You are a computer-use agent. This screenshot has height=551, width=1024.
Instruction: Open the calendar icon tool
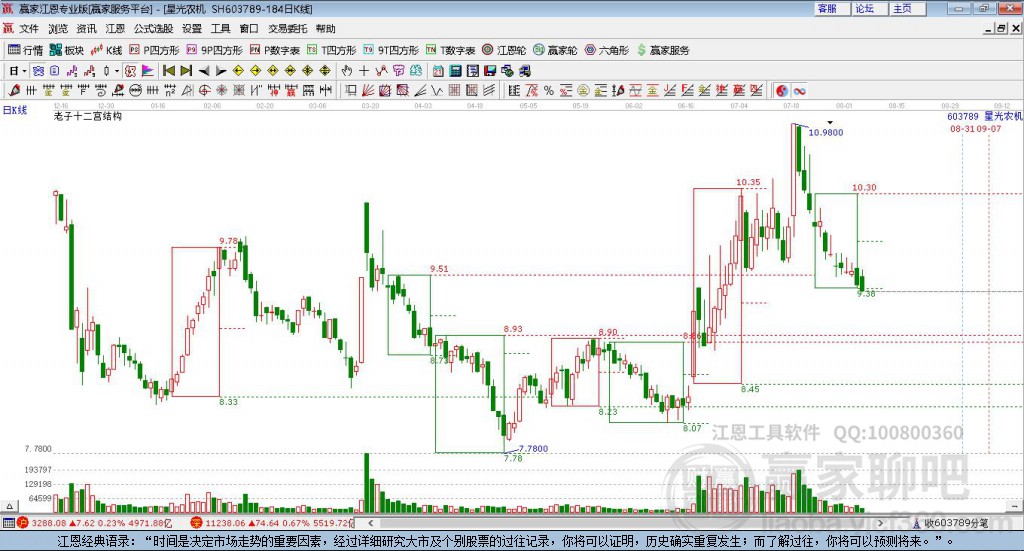point(438,71)
